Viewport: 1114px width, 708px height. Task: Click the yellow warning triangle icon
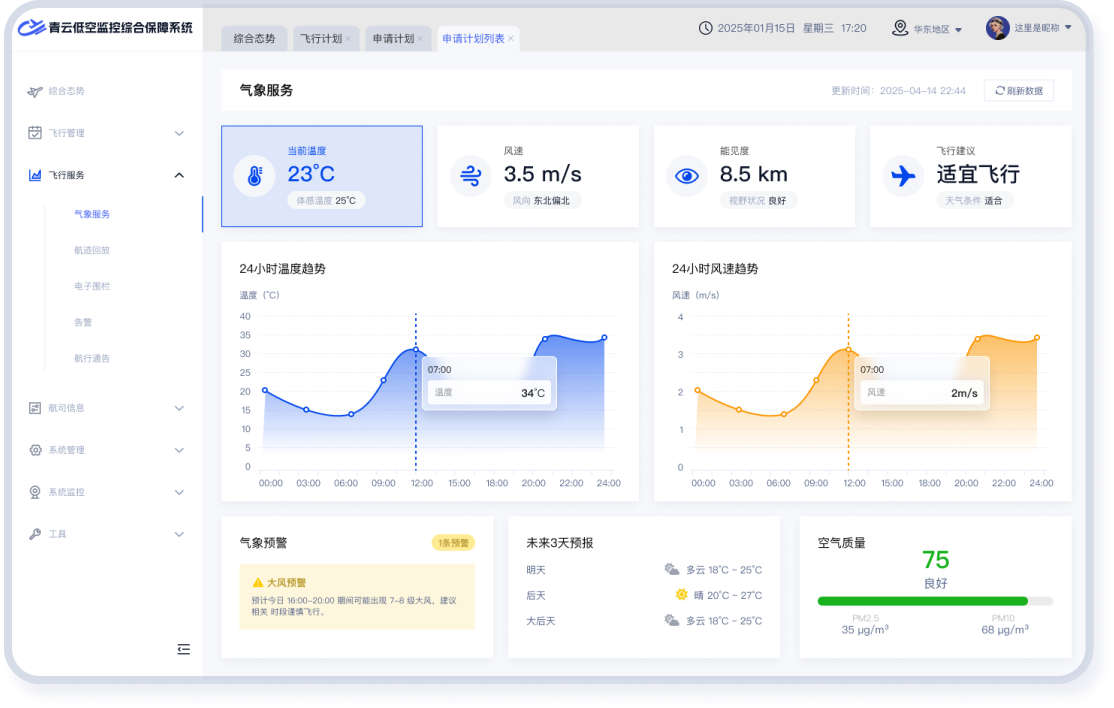pyautogui.click(x=257, y=582)
